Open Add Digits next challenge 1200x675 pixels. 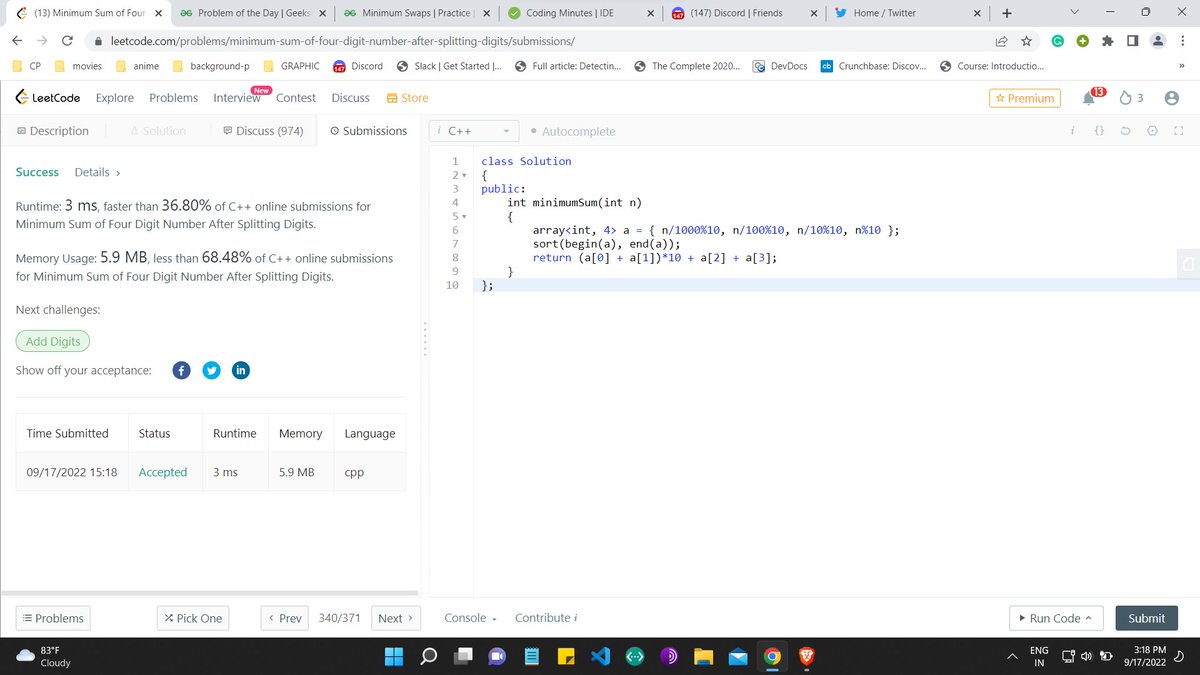(x=53, y=341)
